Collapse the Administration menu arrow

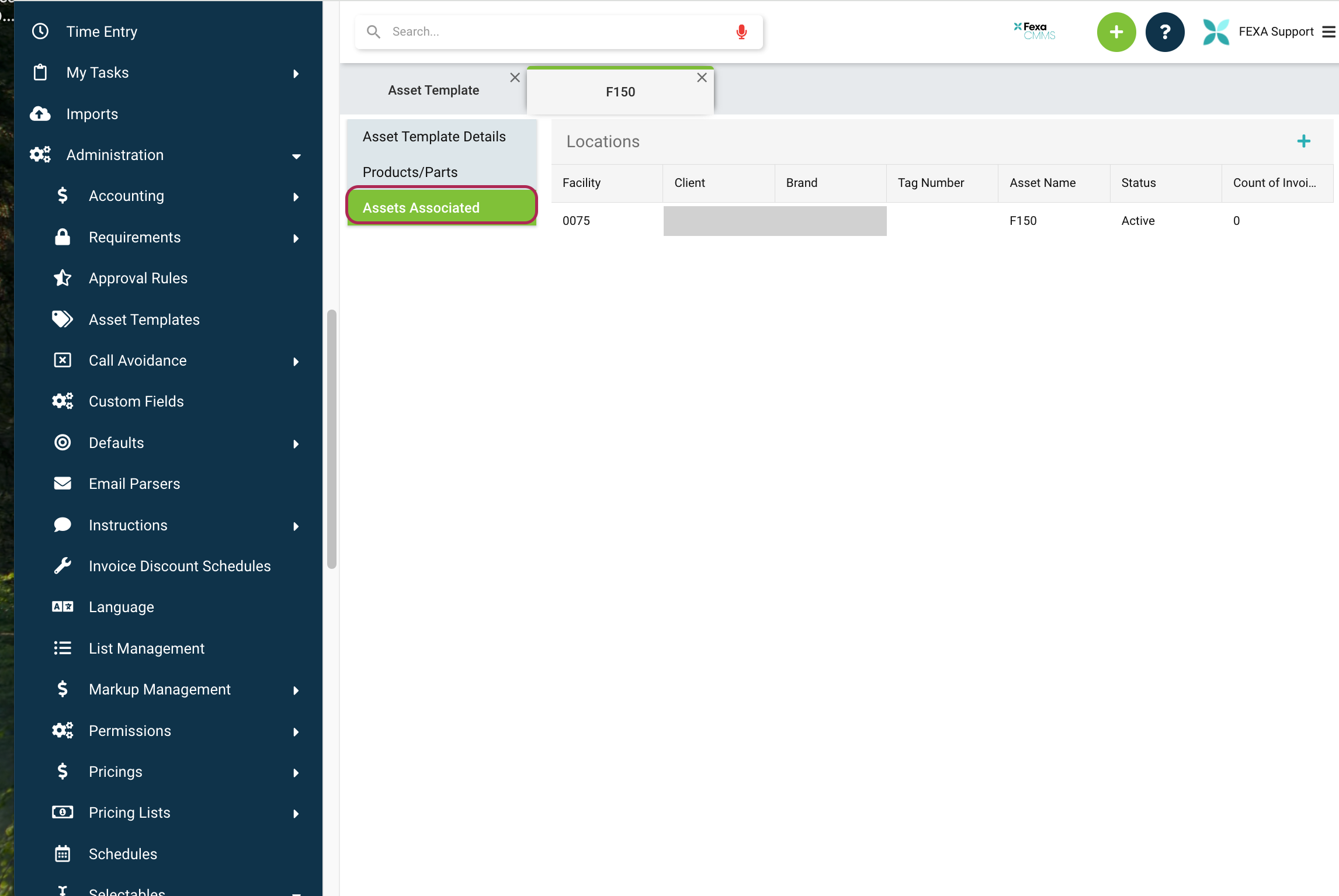(296, 156)
